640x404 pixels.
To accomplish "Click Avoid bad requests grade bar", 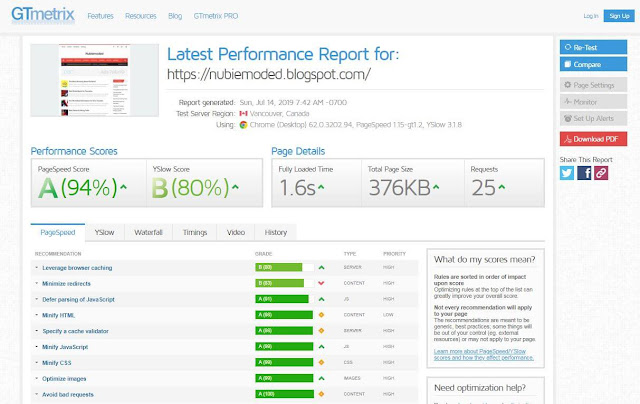I will pyautogui.click(x=284, y=394).
